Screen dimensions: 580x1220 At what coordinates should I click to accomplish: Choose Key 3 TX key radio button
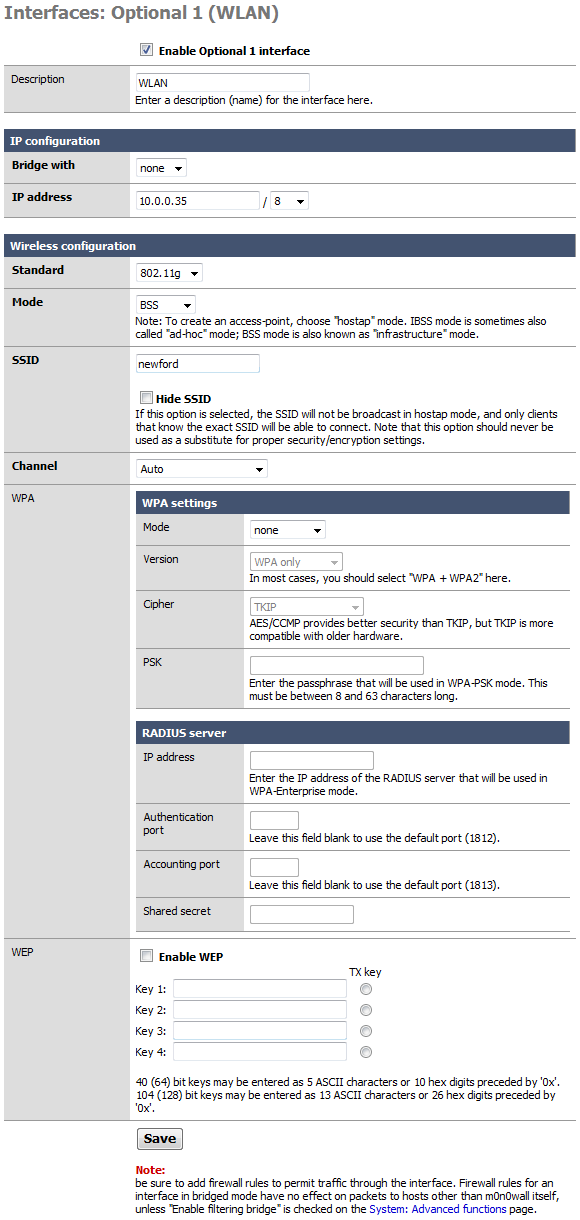[x=366, y=1031]
